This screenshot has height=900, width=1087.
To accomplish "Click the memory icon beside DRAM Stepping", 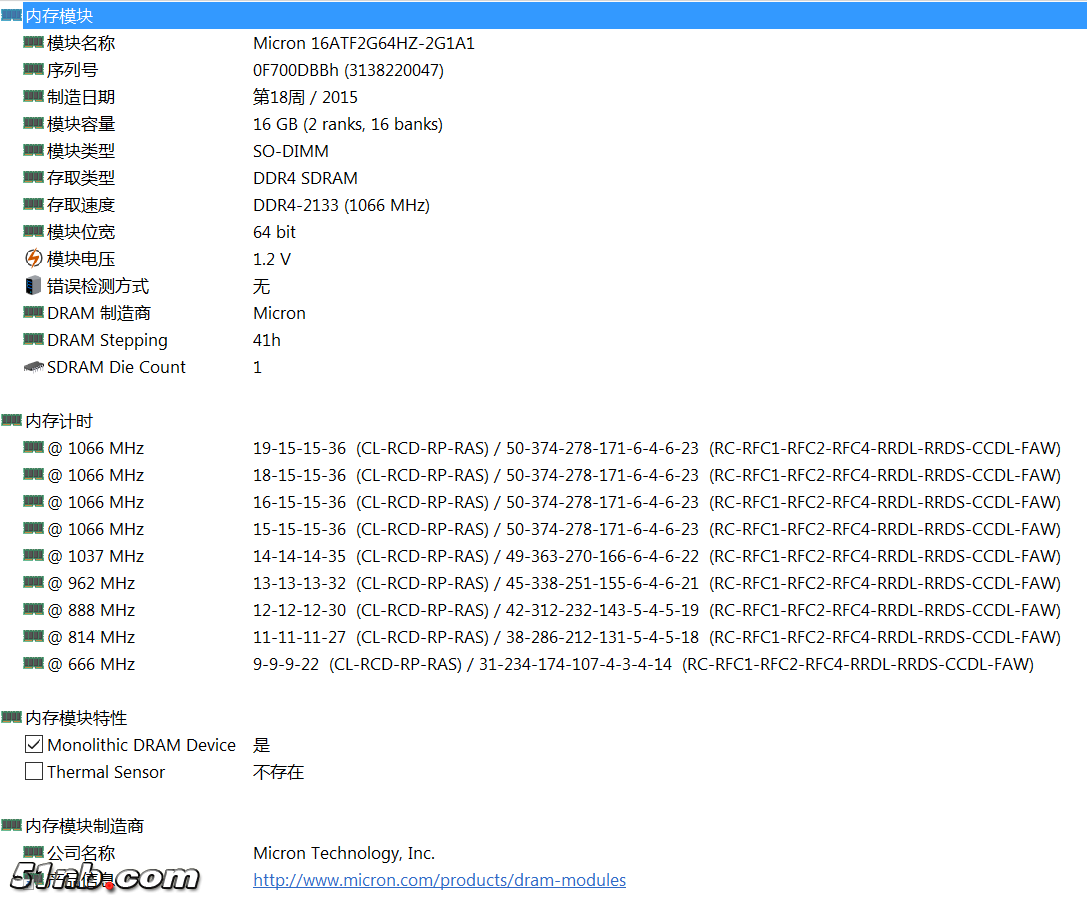I will [x=33, y=340].
